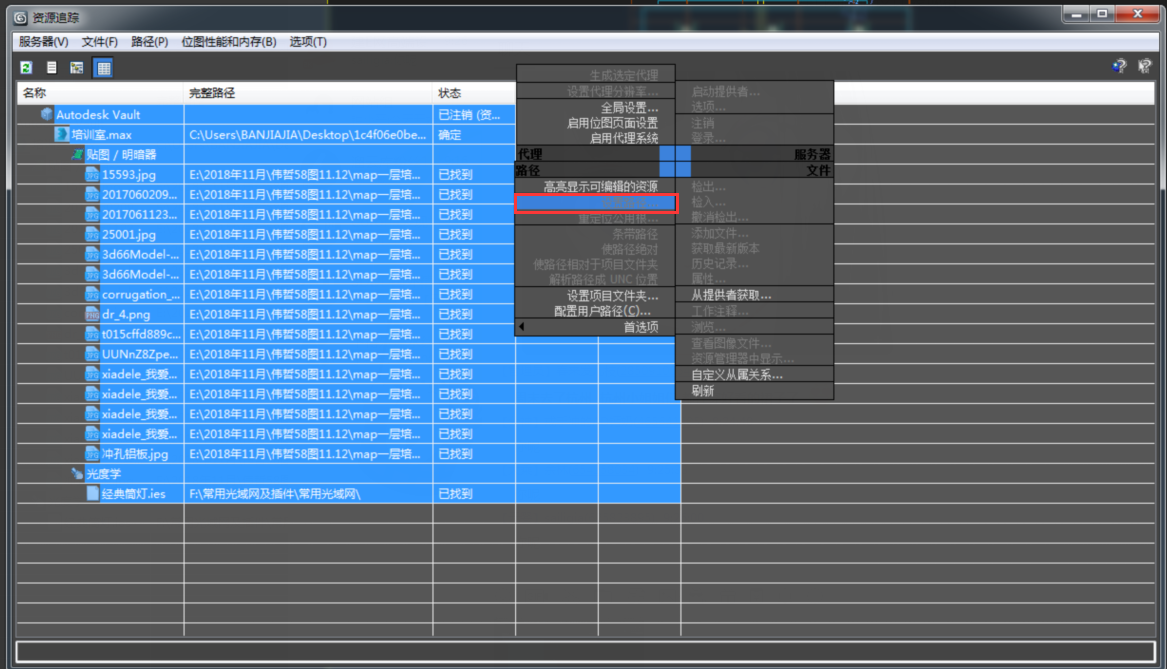Click the what's-this pointer help icon
This screenshot has width=1167, height=669.
1145,67
